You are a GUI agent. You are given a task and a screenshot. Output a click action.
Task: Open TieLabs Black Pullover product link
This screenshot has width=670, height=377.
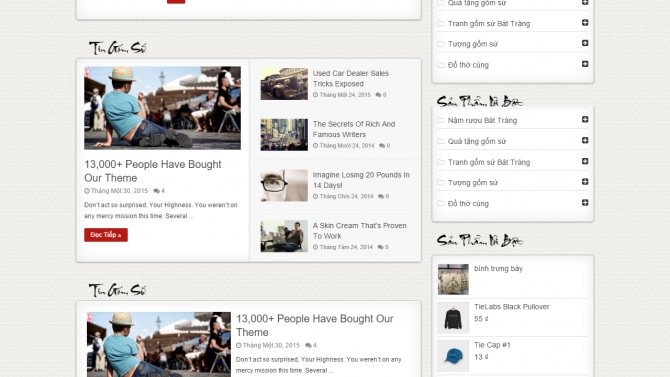tap(511, 306)
